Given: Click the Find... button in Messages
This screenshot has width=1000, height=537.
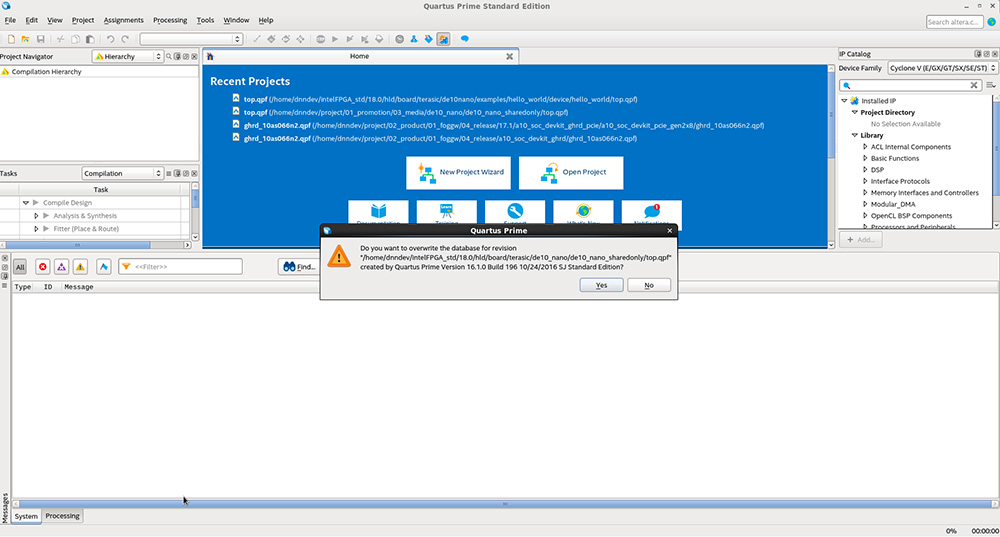Looking at the screenshot, I should pyautogui.click(x=300, y=267).
